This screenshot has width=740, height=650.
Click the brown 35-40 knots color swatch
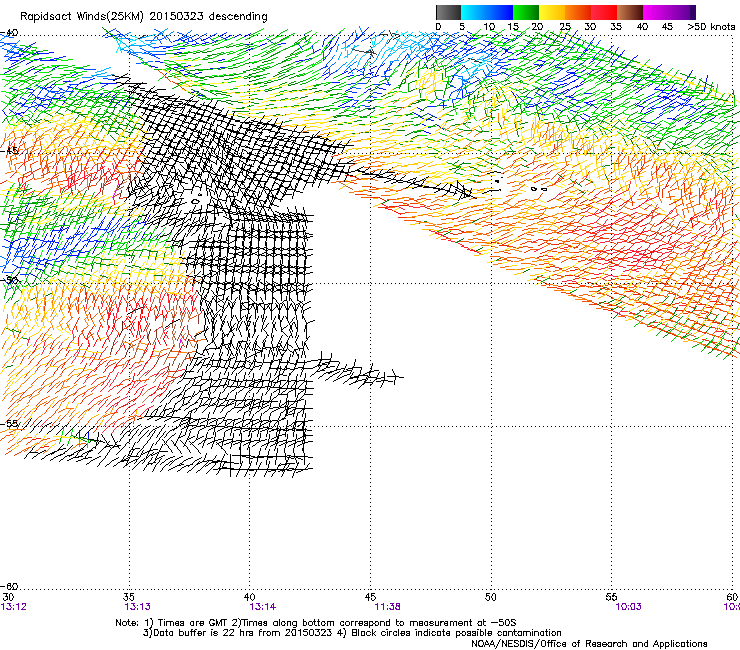[630, 12]
